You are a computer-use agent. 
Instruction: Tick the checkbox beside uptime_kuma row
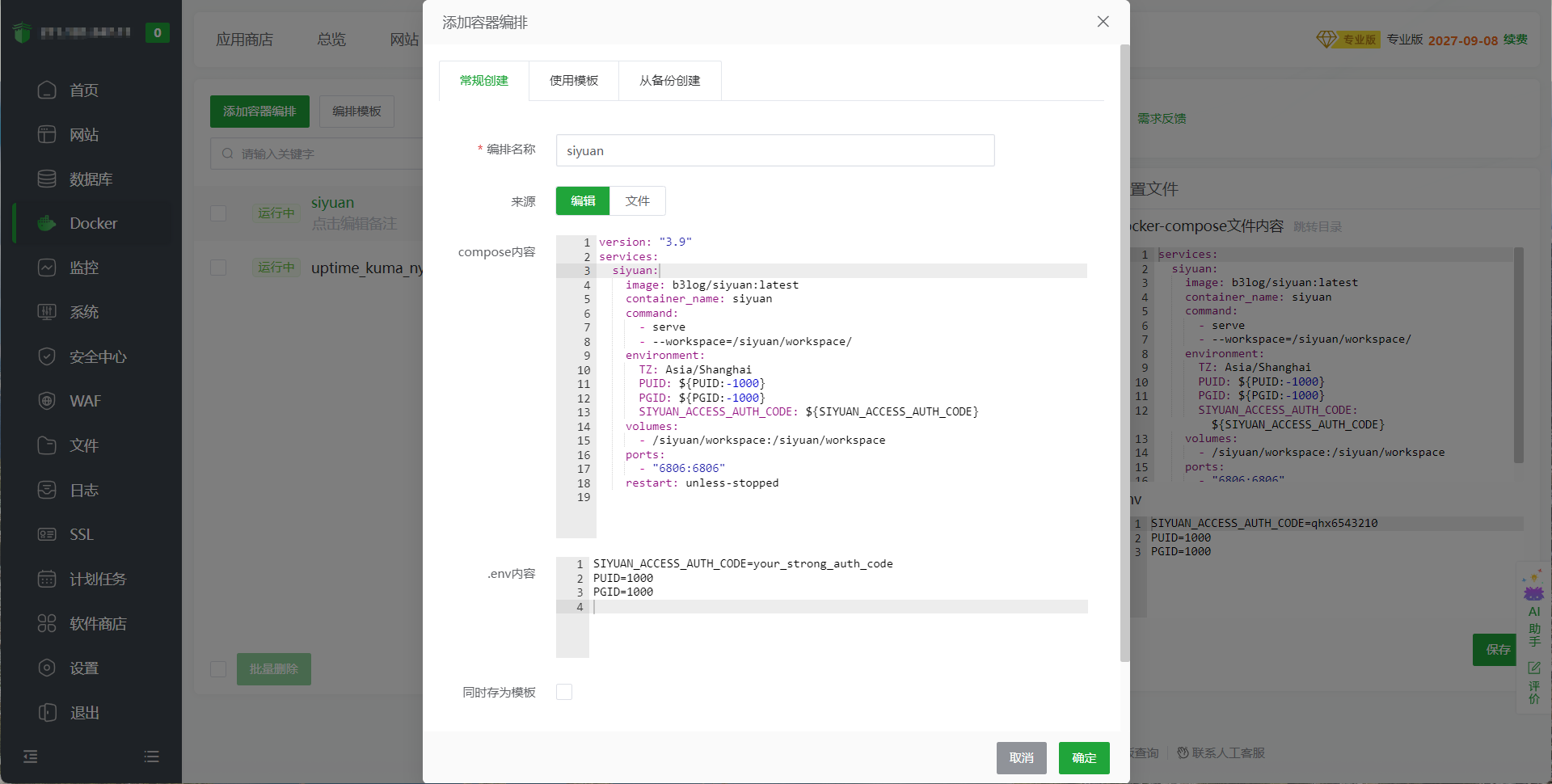[218, 268]
